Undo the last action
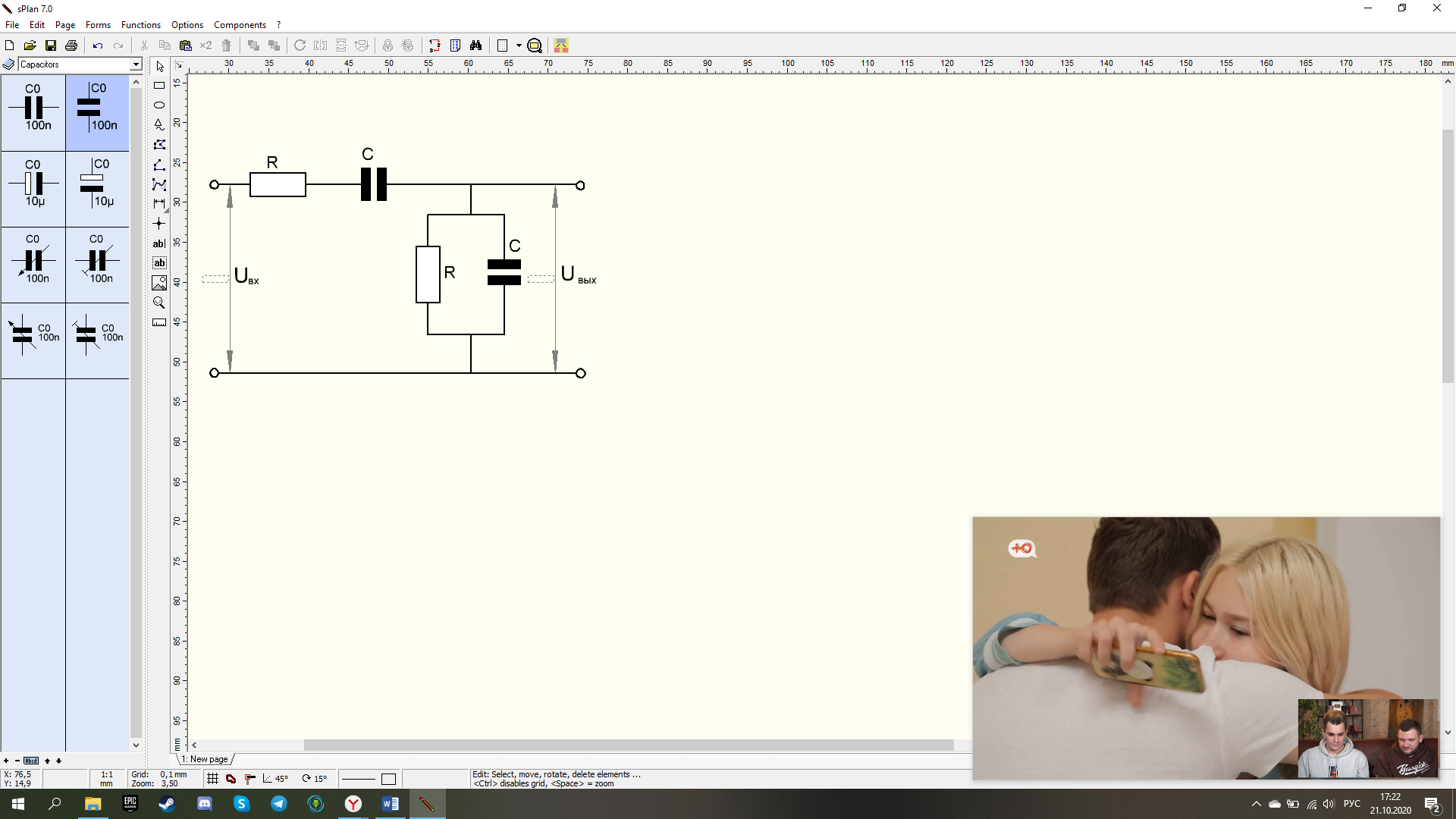The image size is (1456, 819). [x=98, y=45]
